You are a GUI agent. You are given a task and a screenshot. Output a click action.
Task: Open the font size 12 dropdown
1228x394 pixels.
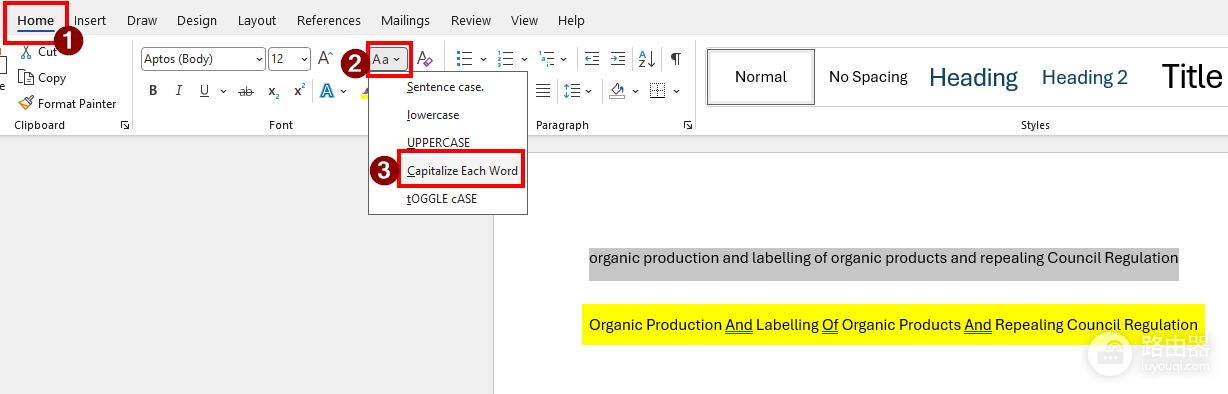pyautogui.click(x=305, y=59)
